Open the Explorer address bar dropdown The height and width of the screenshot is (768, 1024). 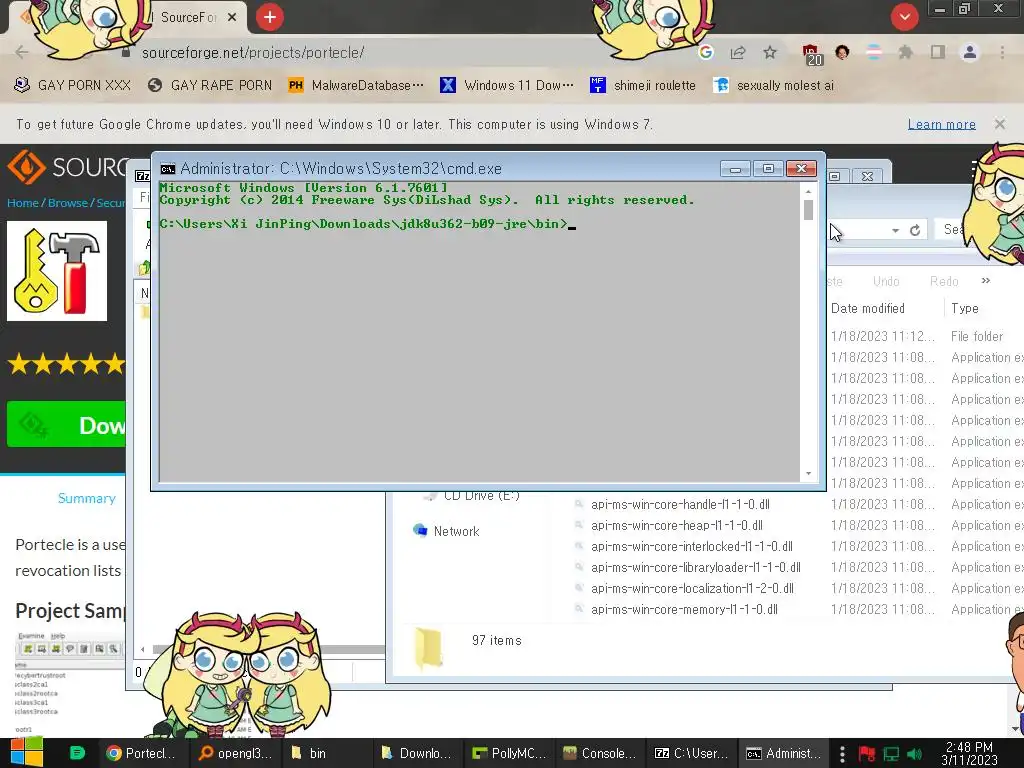[895, 230]
